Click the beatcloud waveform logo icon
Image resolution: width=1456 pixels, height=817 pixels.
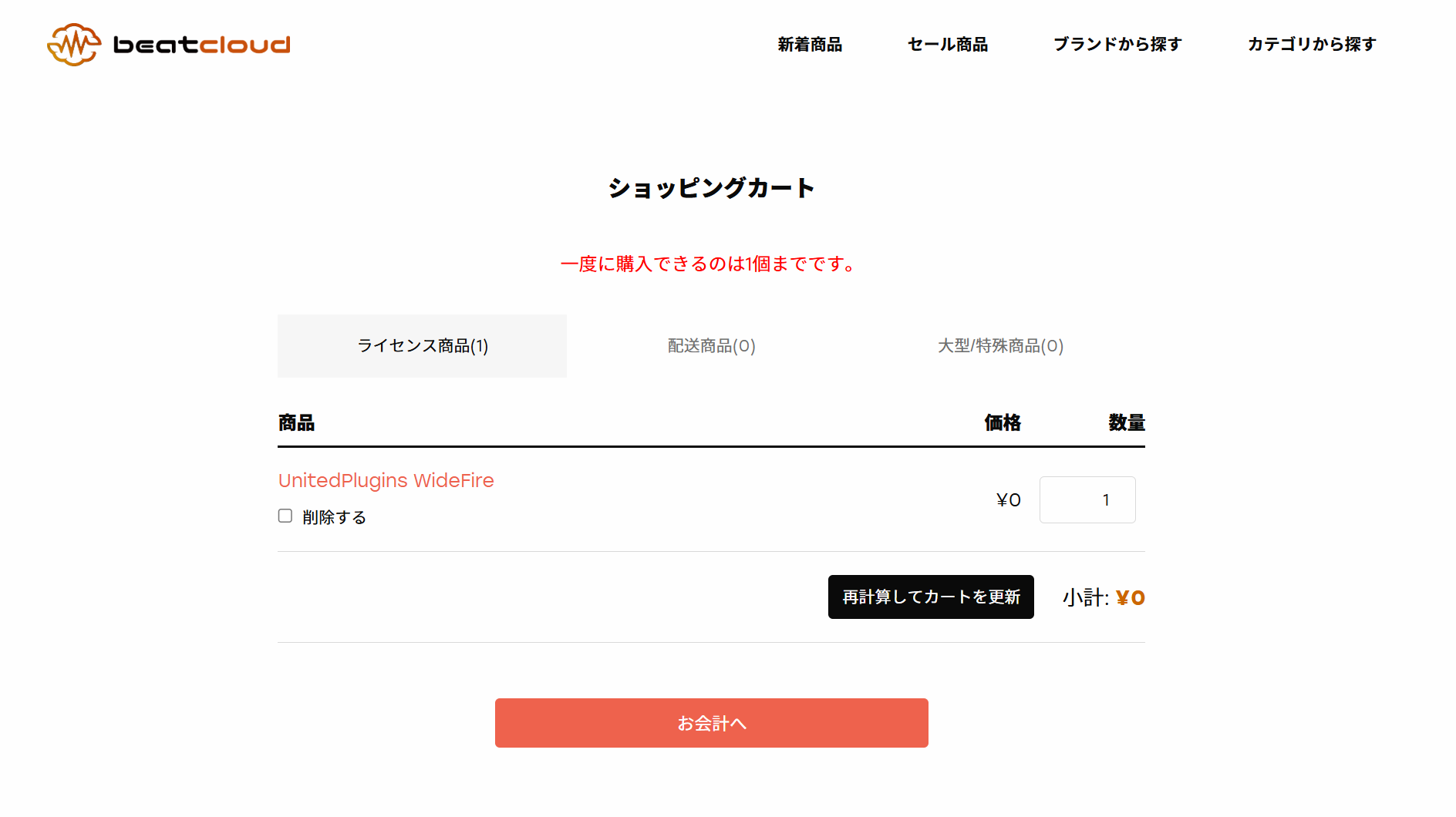click(74, 44)
